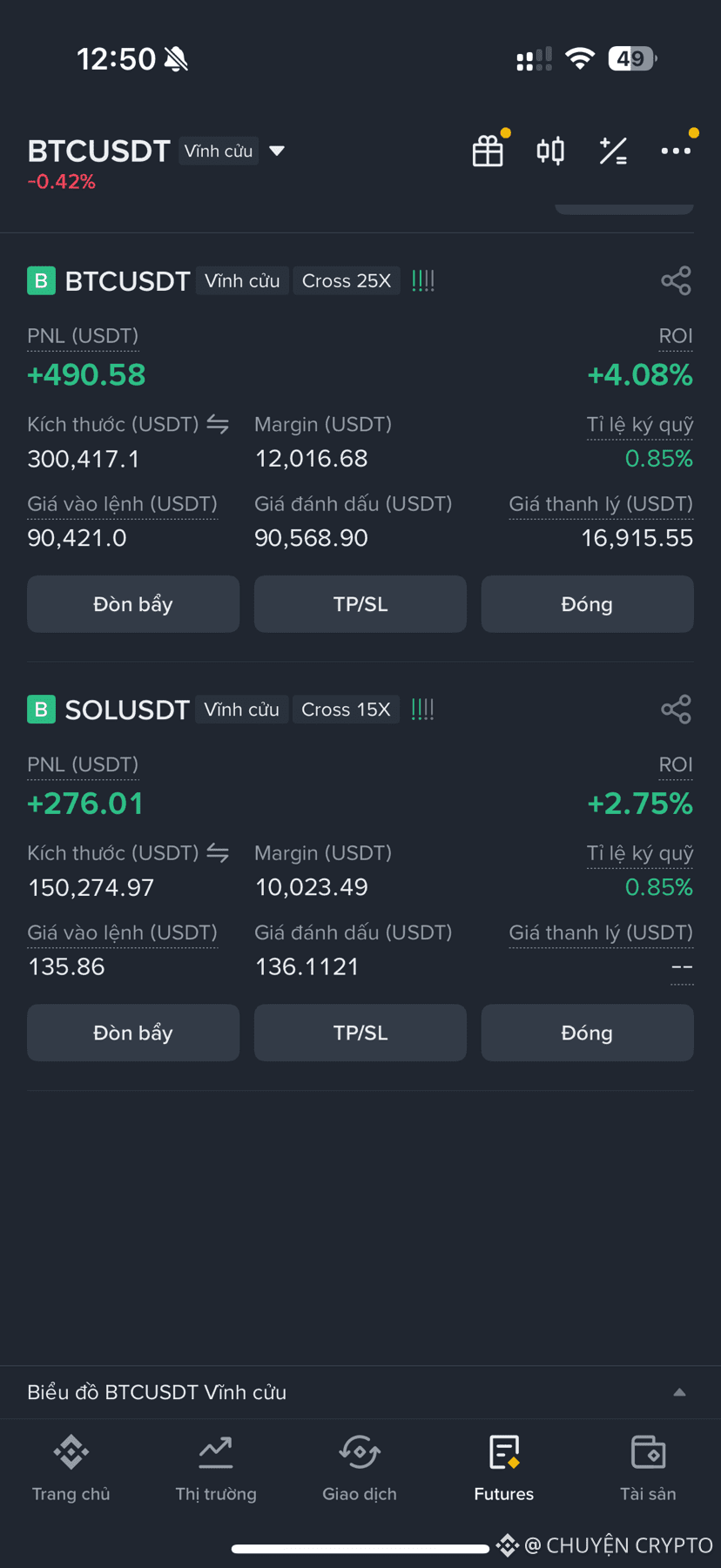Open Cross 15X setting for SOLUSDT
The image size is (721, 1568).
point(346,709)
